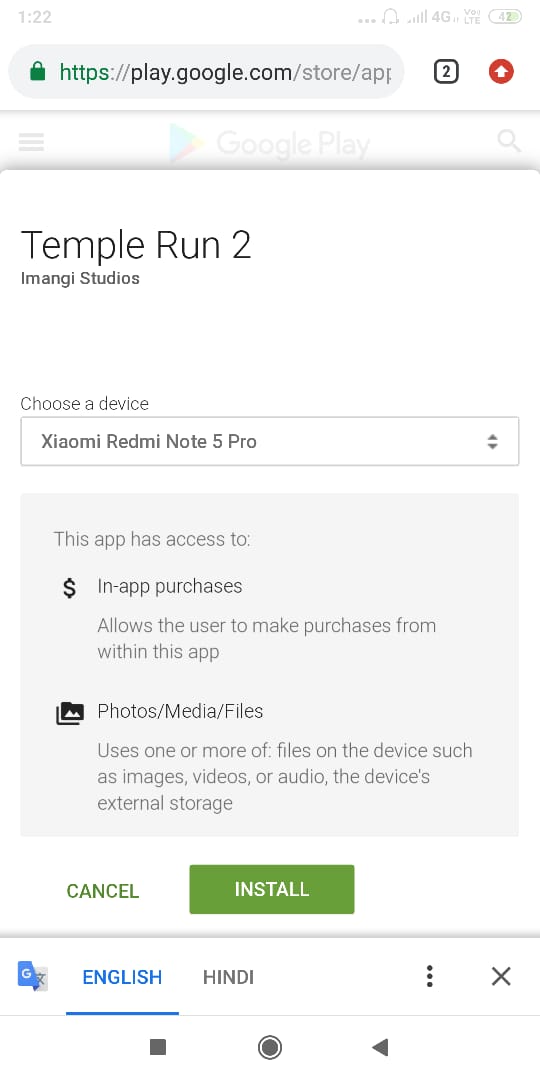Expand the Xiaomi Redmi Note 5 Pro dropdown
540x1080 pixels.
tap(270, 441)
